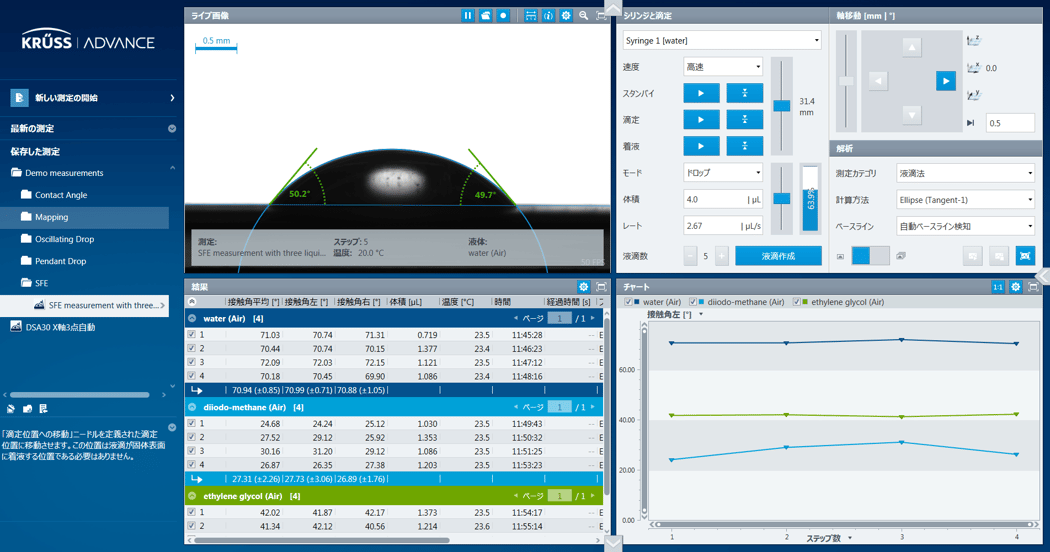The image size is (1050, 552).
Task: Click the 1:1 chart scale icon
Action: click(x=998, y=287)
